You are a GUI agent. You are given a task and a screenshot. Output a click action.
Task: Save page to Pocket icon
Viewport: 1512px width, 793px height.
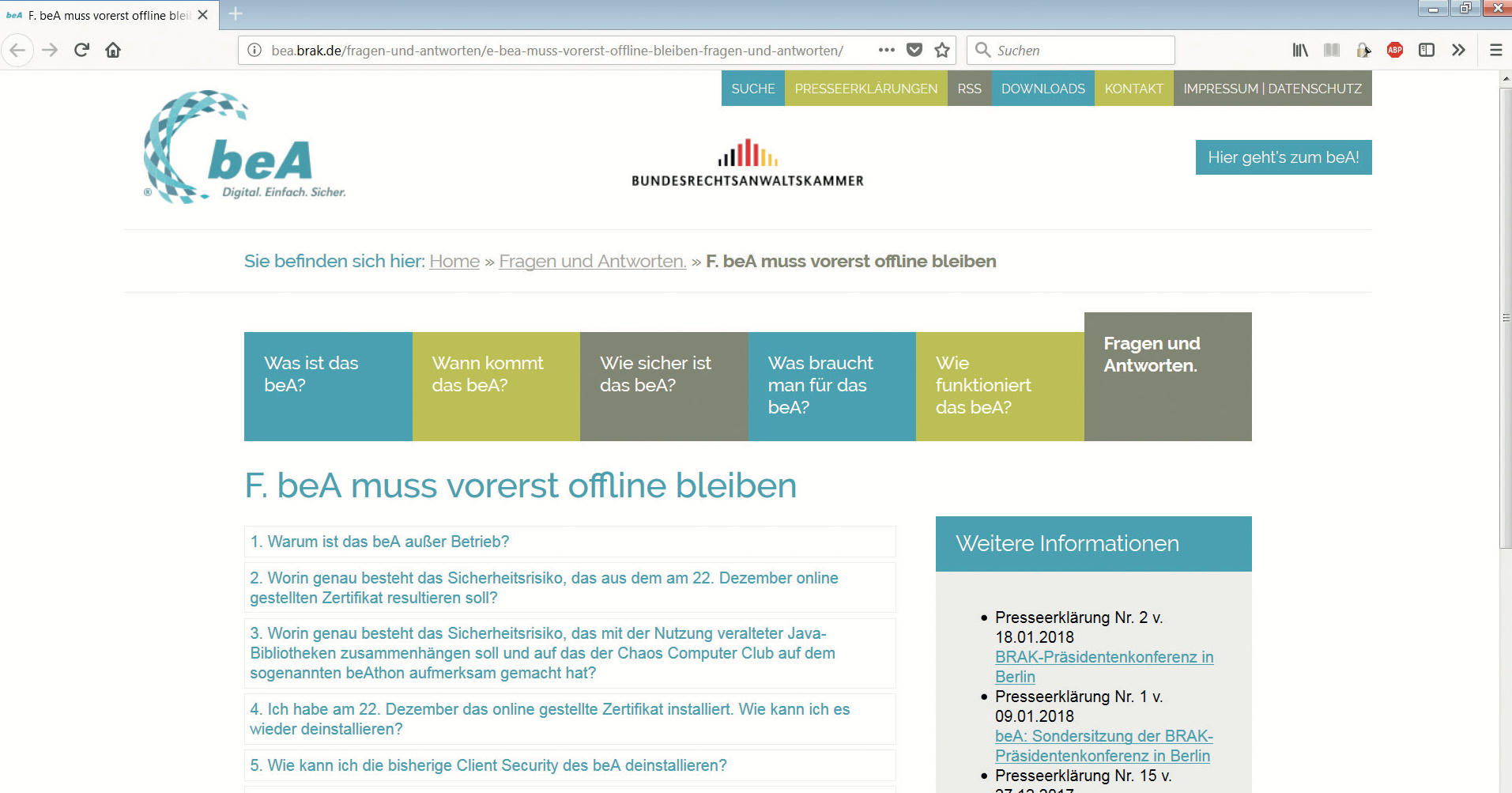point(914,50)
